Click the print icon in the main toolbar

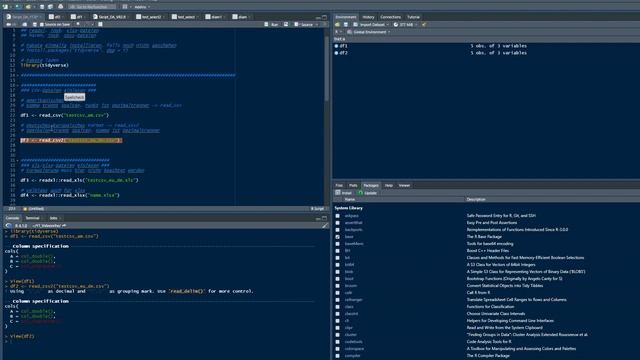tap(60, 7)
